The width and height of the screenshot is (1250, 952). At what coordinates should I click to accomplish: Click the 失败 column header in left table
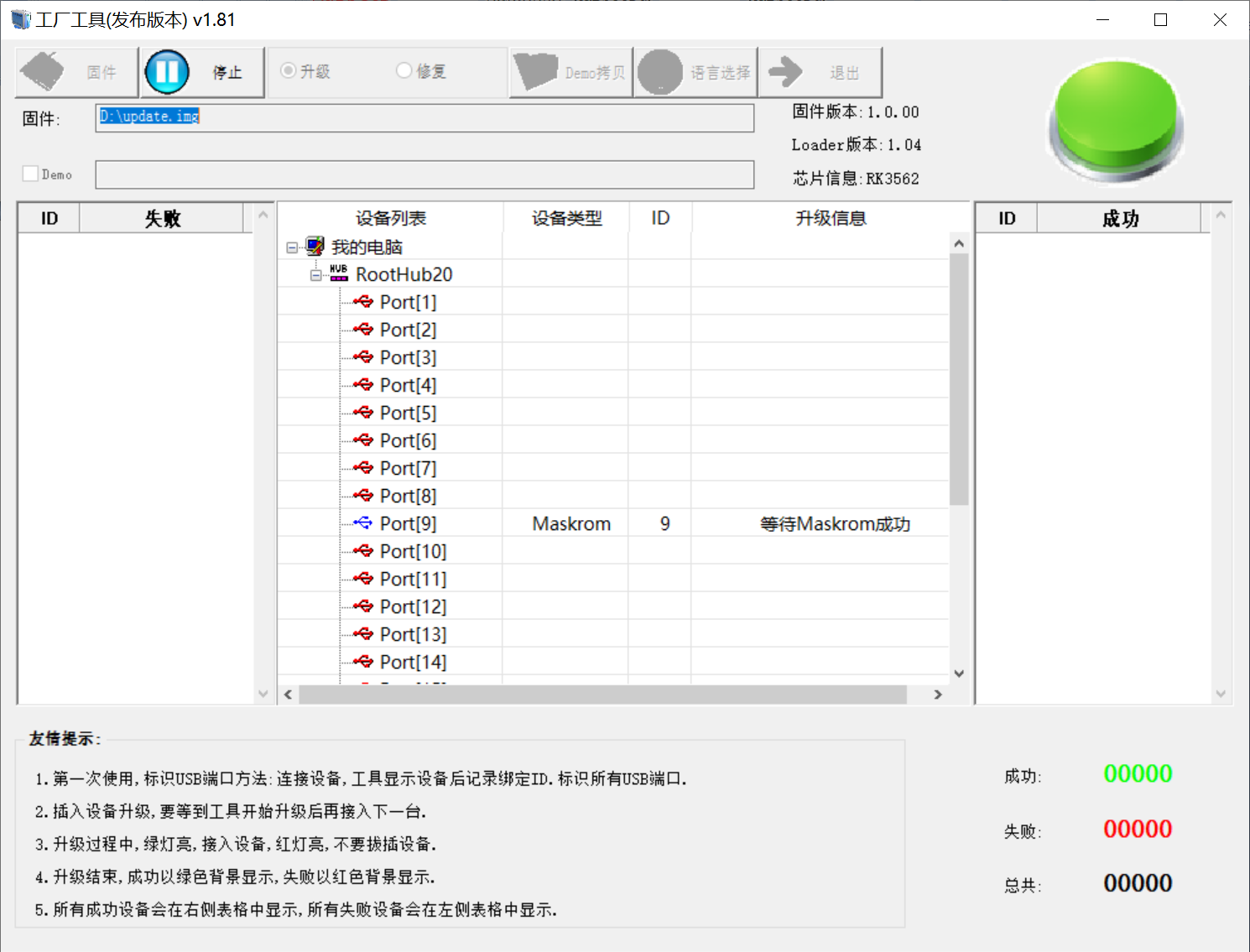[162, 219]
